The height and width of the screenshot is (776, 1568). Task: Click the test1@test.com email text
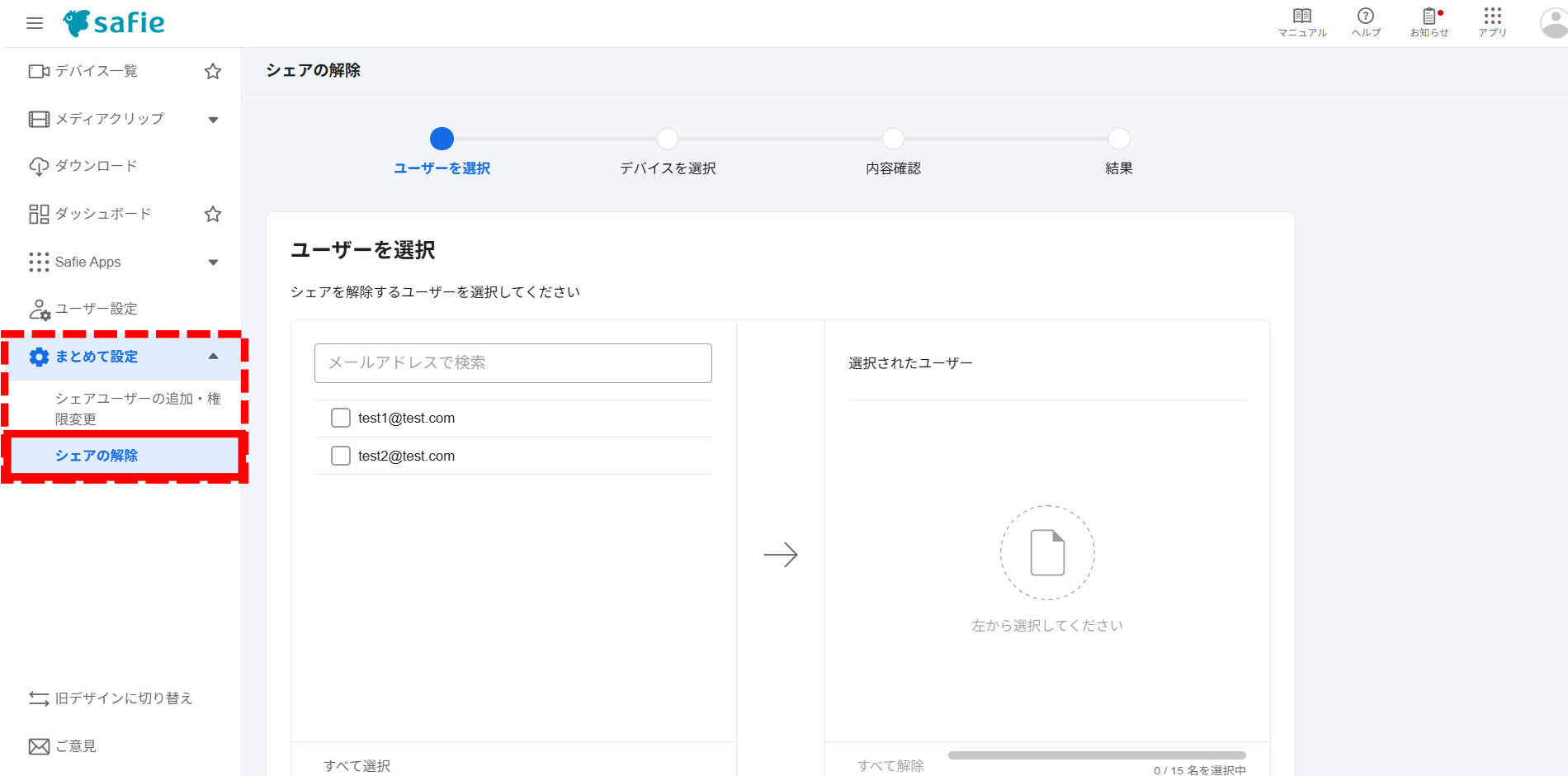(x=406, y=418)
